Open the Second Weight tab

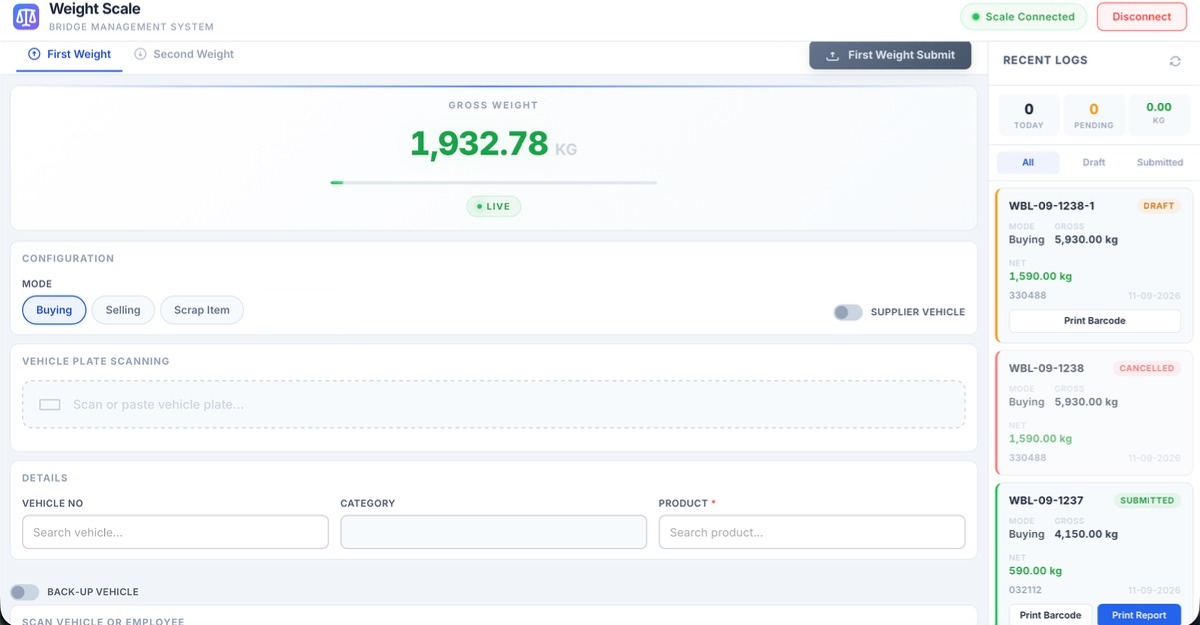click(184, 55)
